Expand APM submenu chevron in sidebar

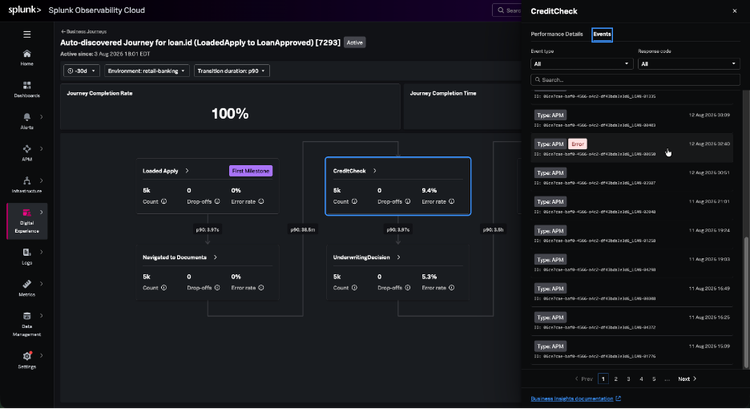coord(41,149)
